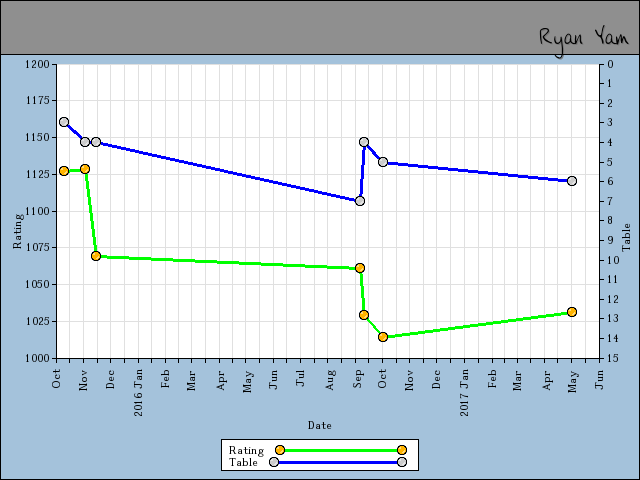Image resolution: width=640 pixels, height=480 pixels.
Task: Click the "1050" rating axis label
Action: 38,284
